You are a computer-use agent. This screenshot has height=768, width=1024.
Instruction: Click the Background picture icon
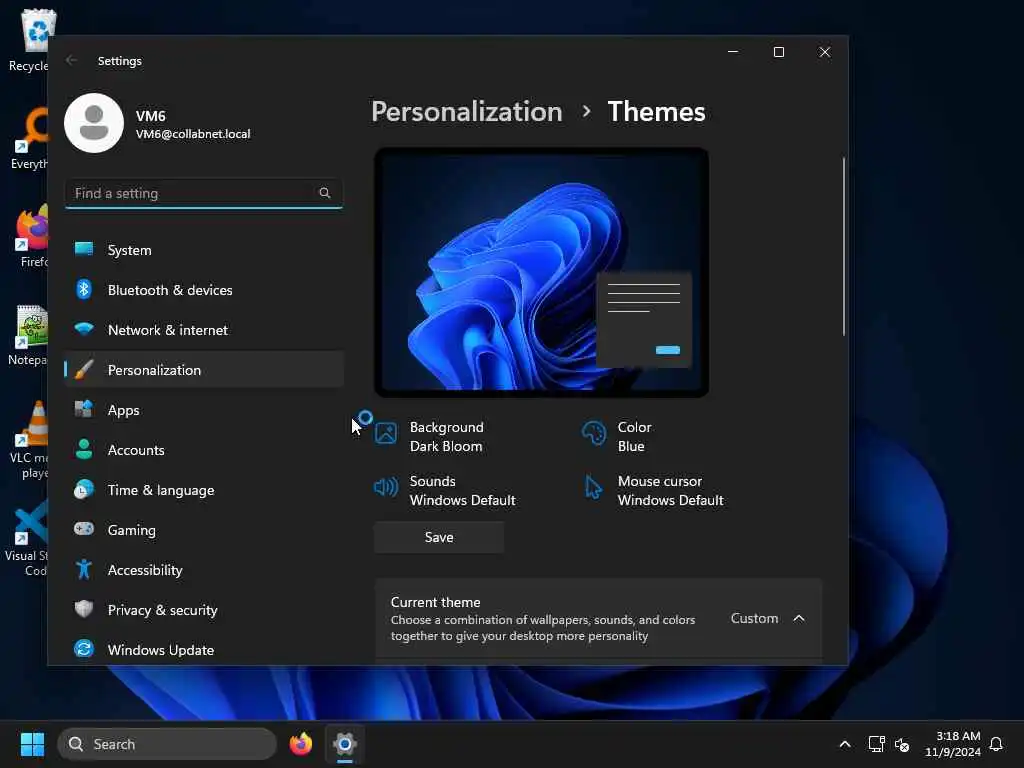tap(386, 434)
